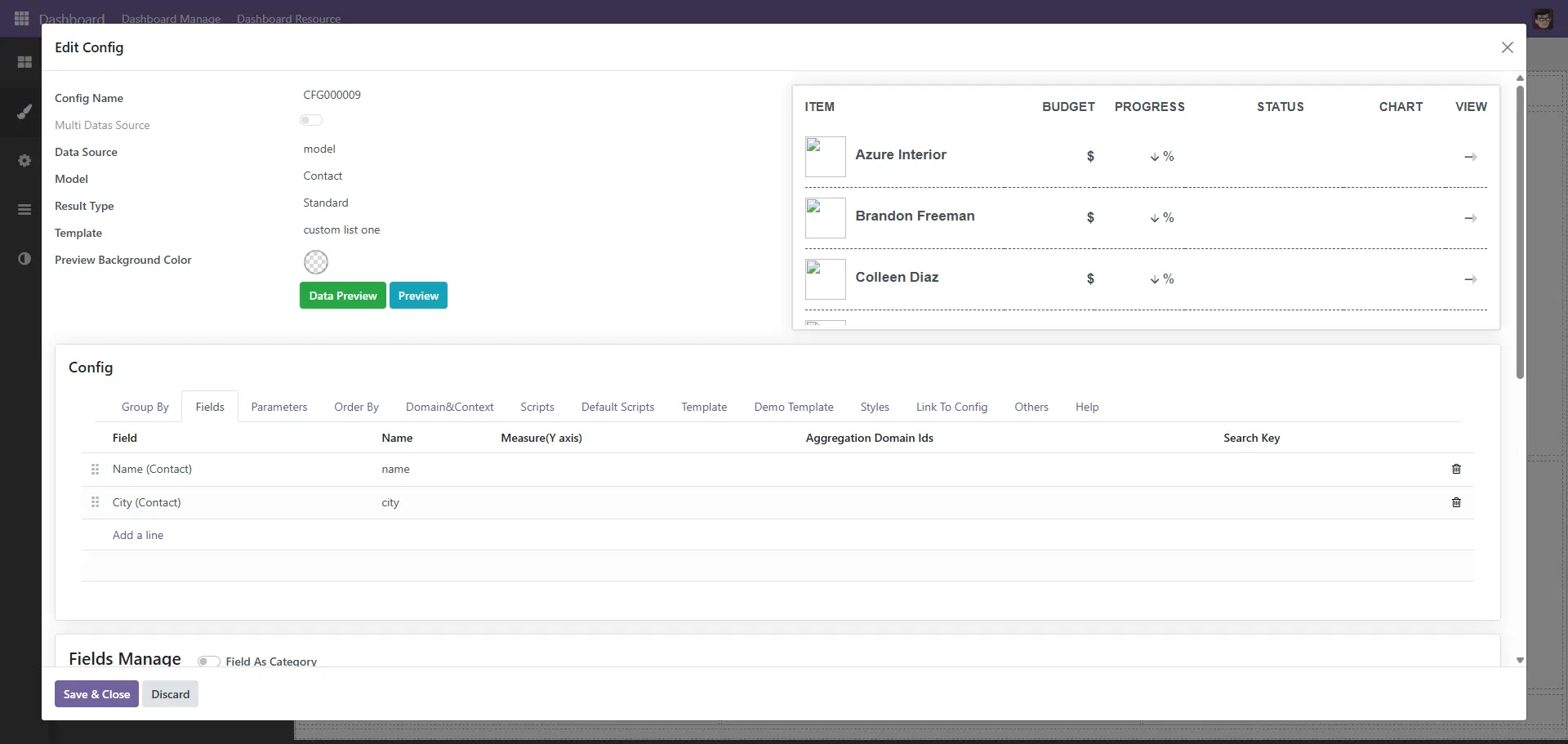Image resolution: width=1568 pixels, height=744 pixels.
Task: Open the paintbrush icon in left sidebar
Action: coord(24,112)
